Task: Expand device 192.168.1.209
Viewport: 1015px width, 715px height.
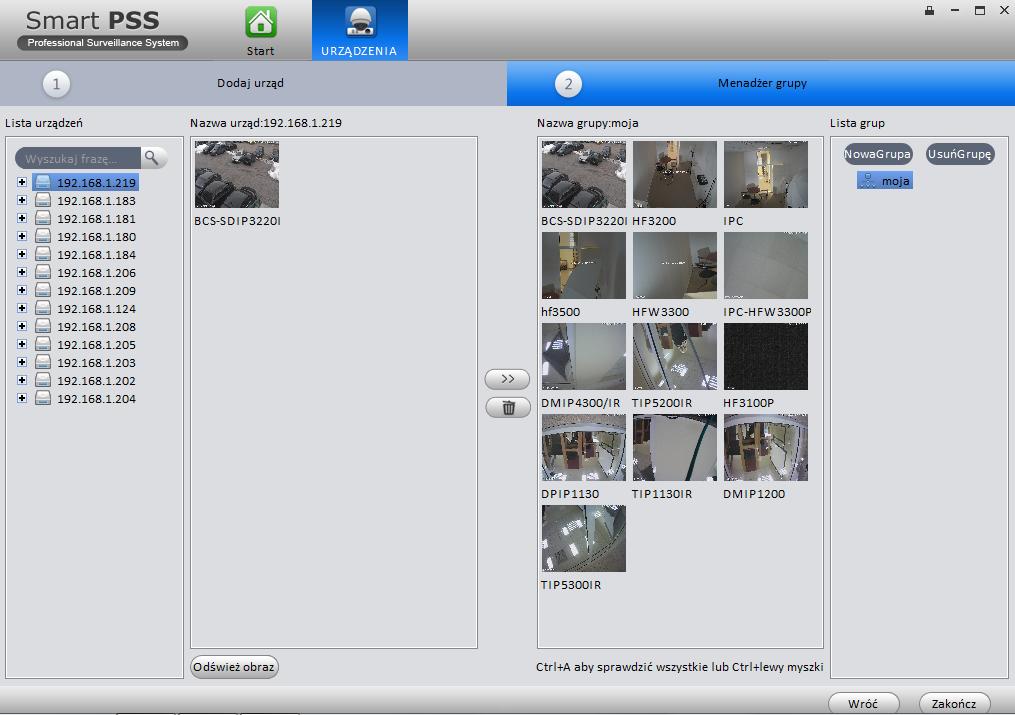Action: (x=22, y=291)
